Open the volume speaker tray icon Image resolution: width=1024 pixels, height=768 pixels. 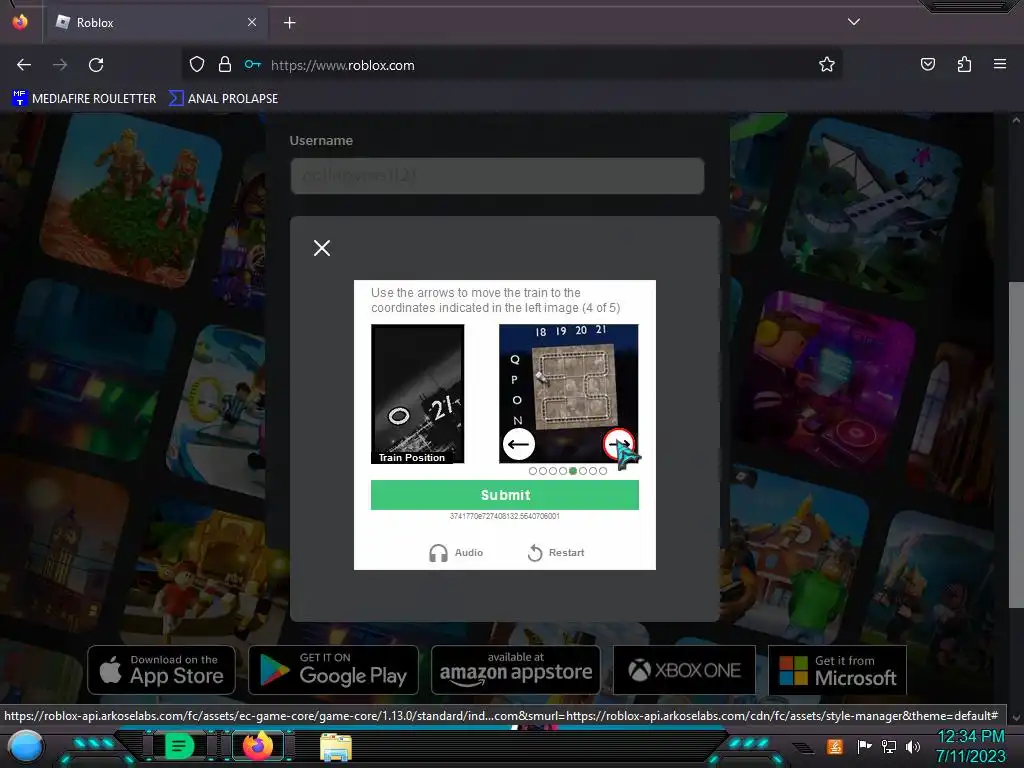[912, 746]
